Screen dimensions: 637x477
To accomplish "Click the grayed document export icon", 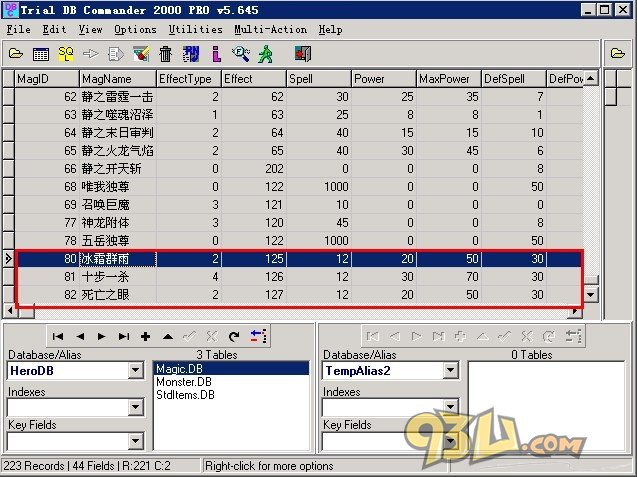I will click(116, 54).
